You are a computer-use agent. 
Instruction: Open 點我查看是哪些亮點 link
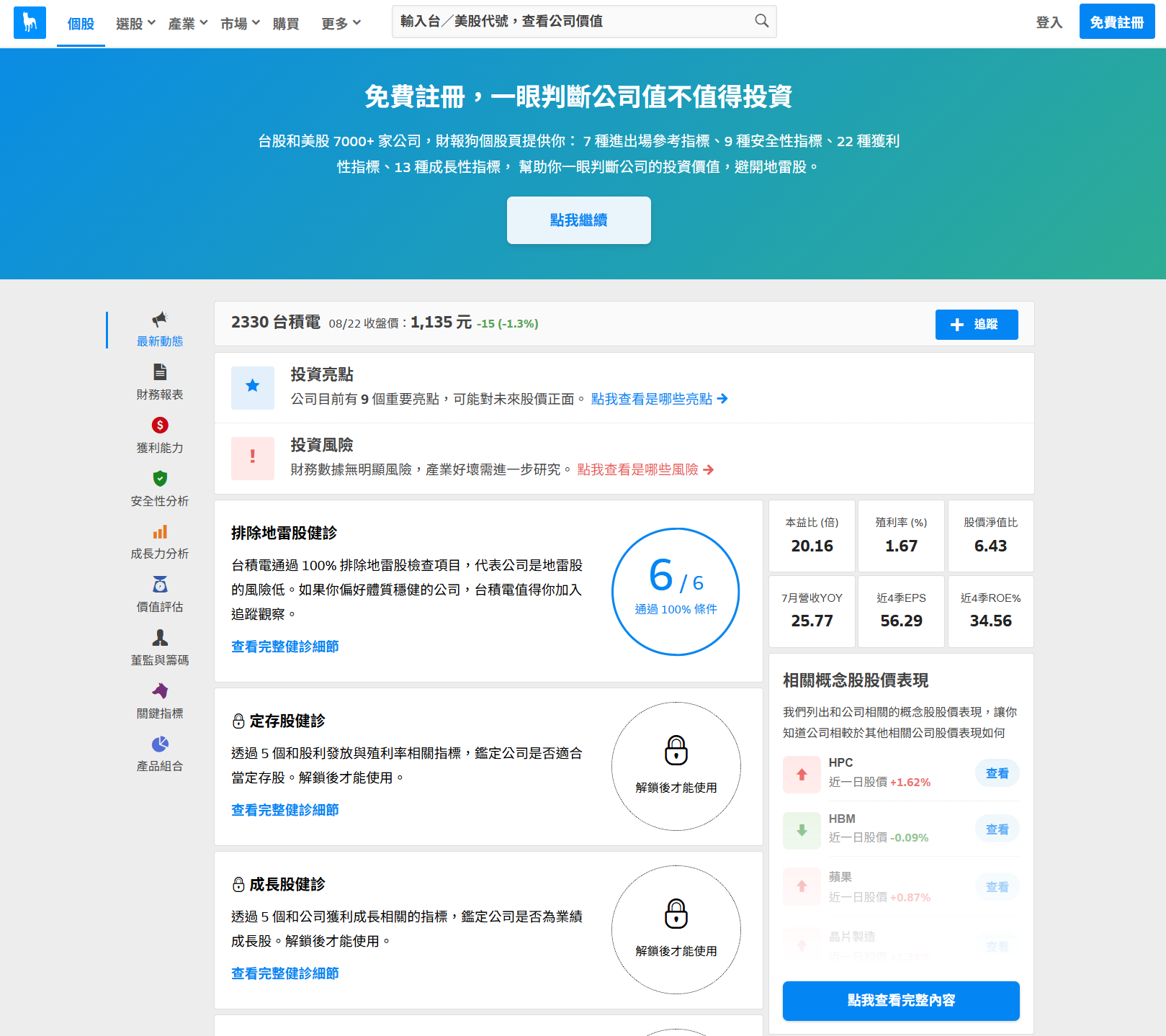[659, 399]
